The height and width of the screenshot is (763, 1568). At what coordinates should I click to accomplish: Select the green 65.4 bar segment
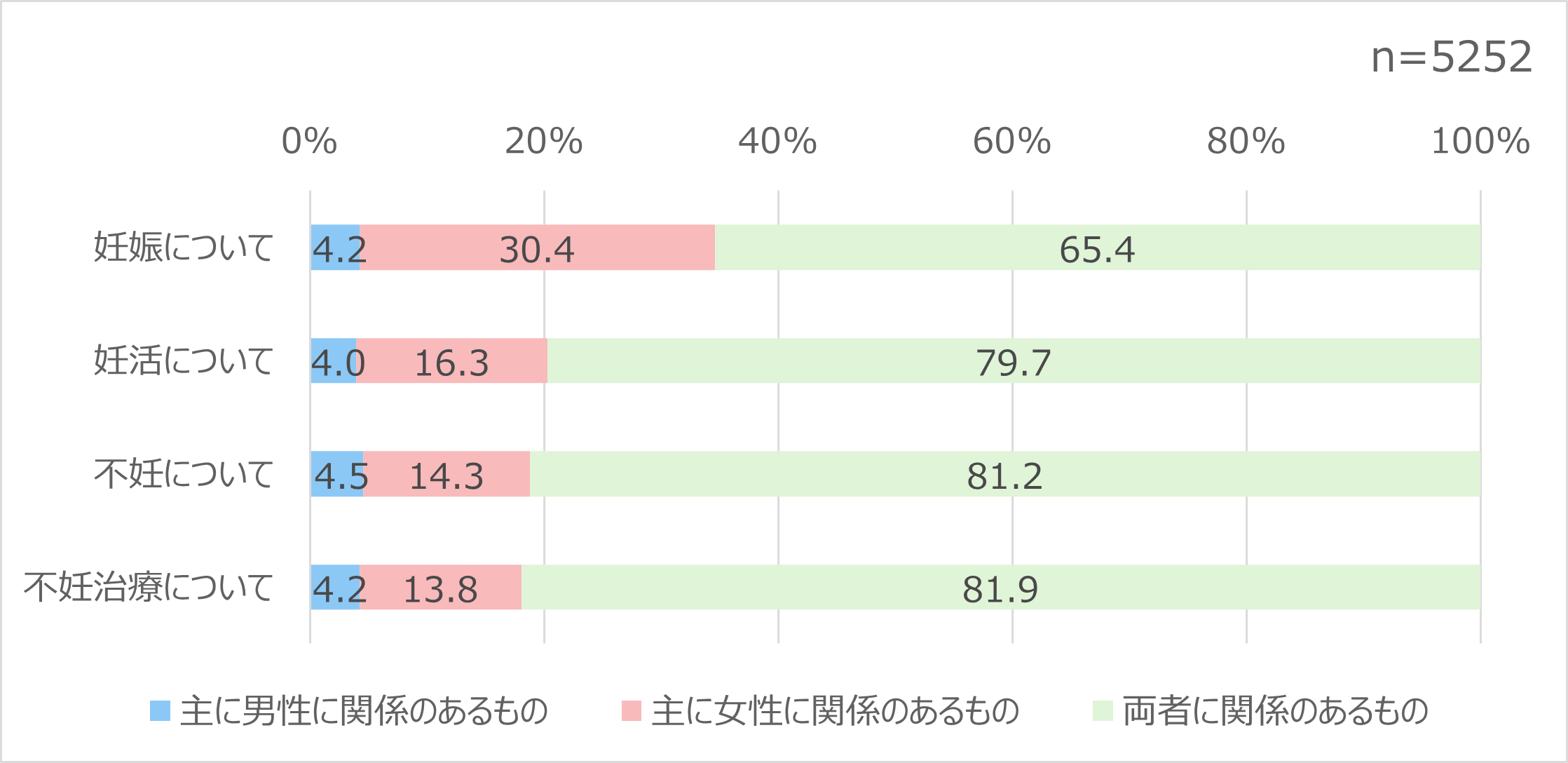coord(1098,248)
